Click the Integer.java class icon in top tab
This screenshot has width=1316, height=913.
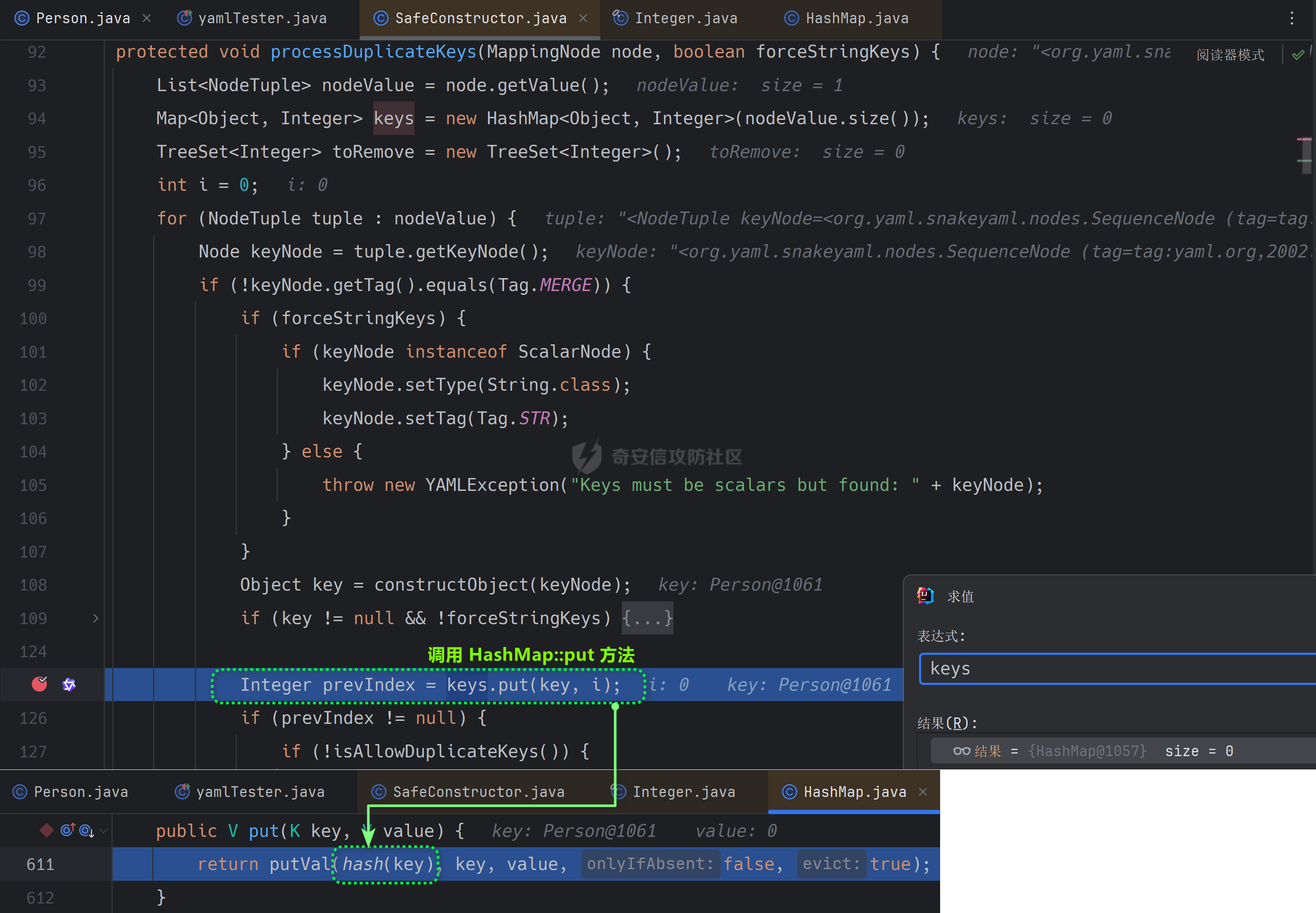[620, 18]
